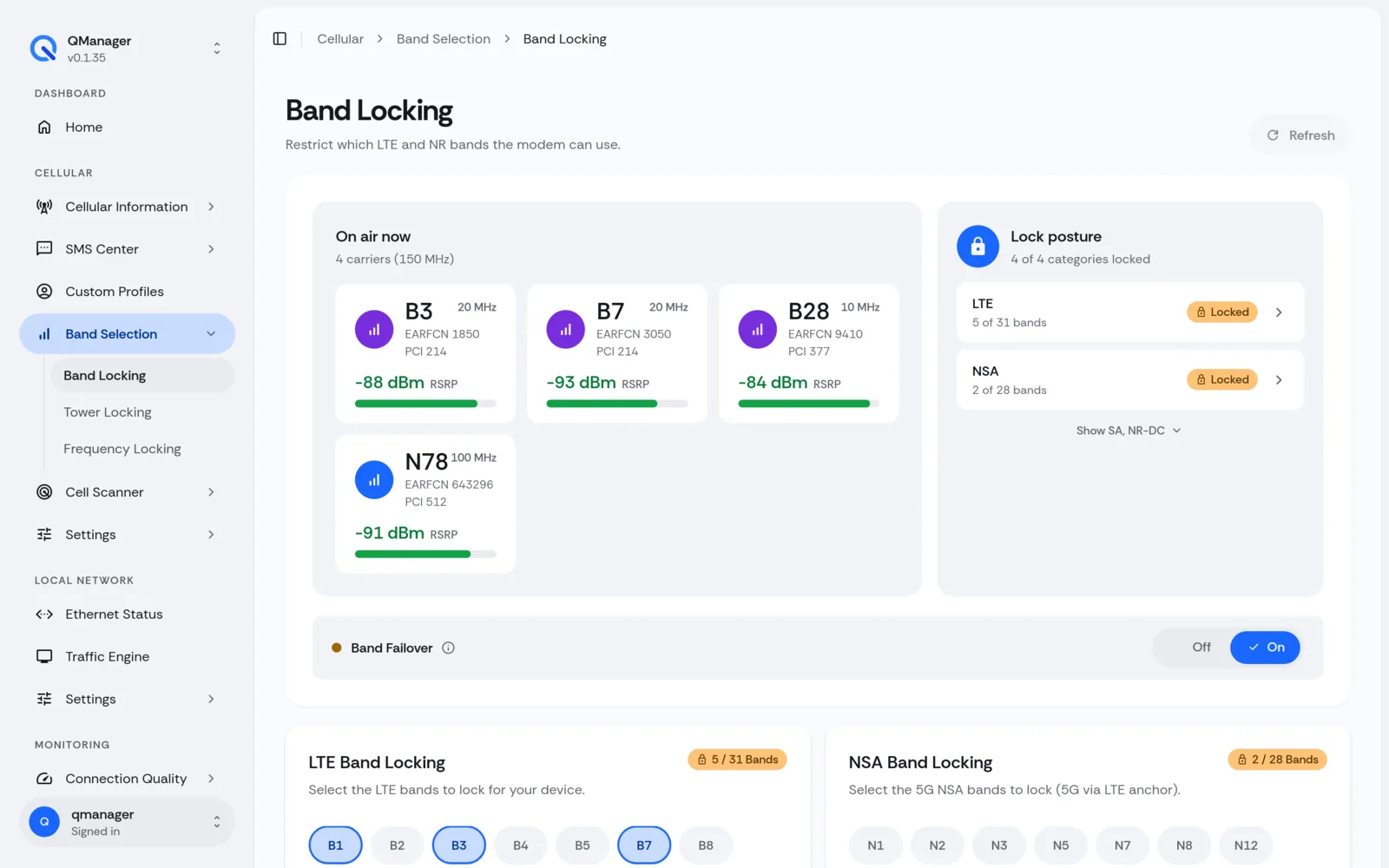Open Local Network Settings menu
The width and height of the screenshot is (1389, 868).
pyautogui.click(x=128, y=700)
